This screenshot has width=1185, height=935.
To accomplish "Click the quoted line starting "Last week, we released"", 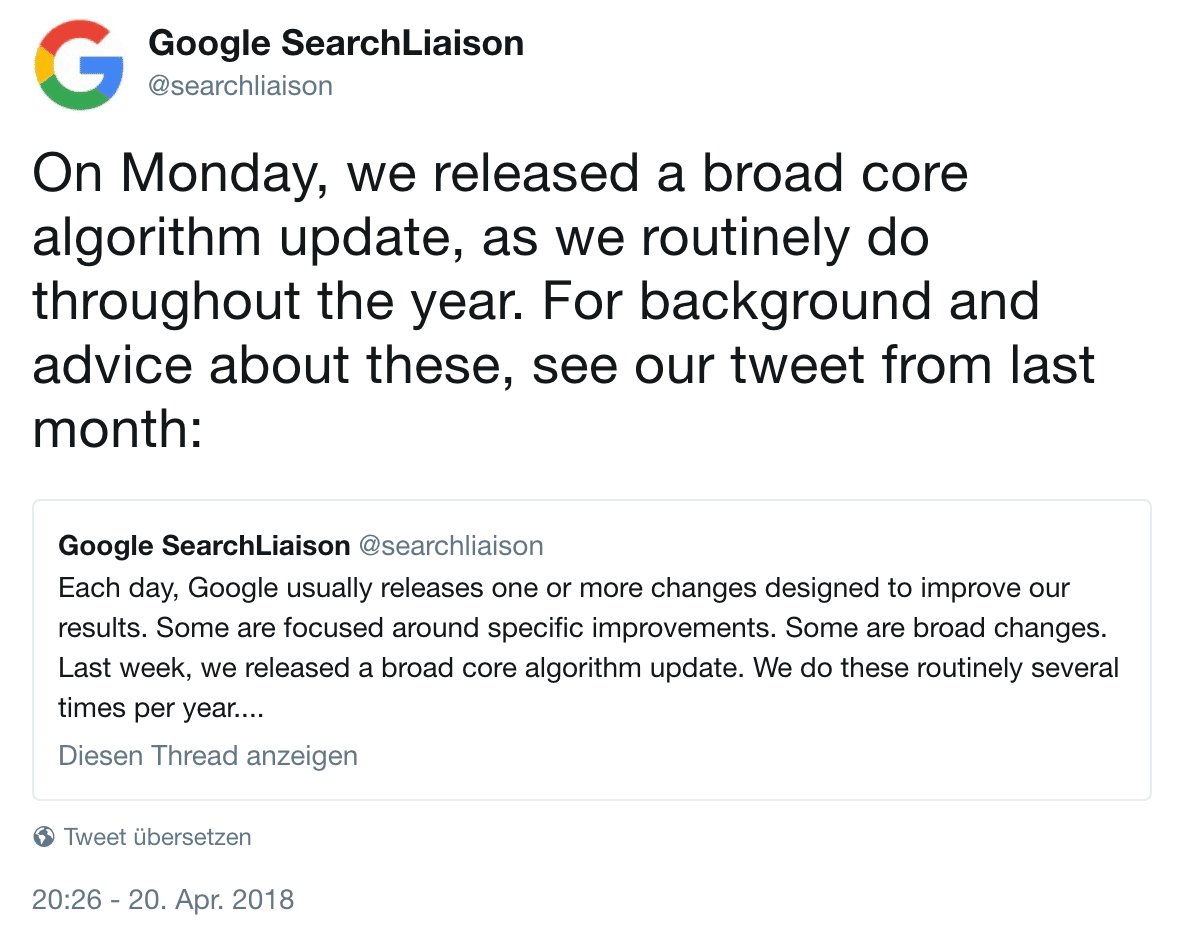I will tap(589, 668).
